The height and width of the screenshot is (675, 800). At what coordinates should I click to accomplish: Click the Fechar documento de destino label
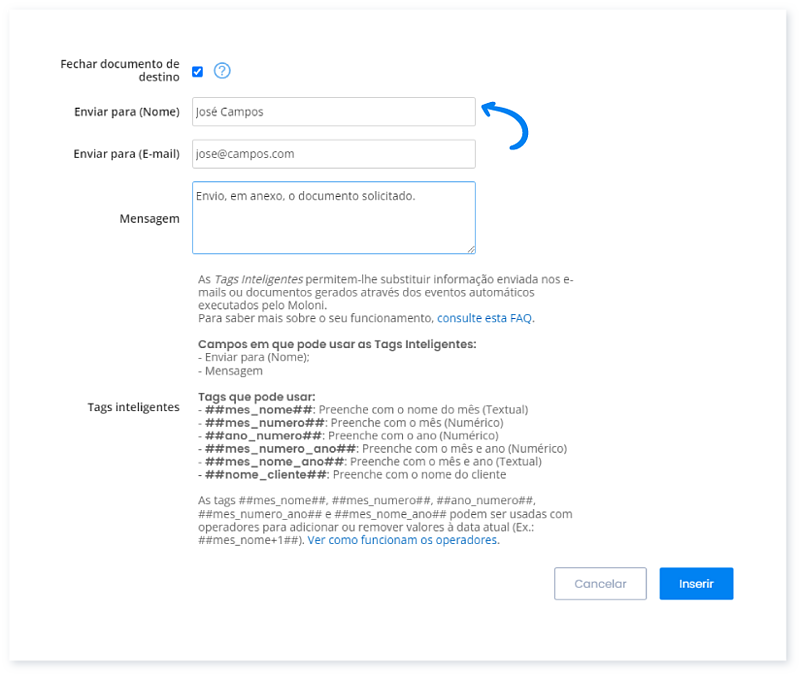[x=120, y=70]
